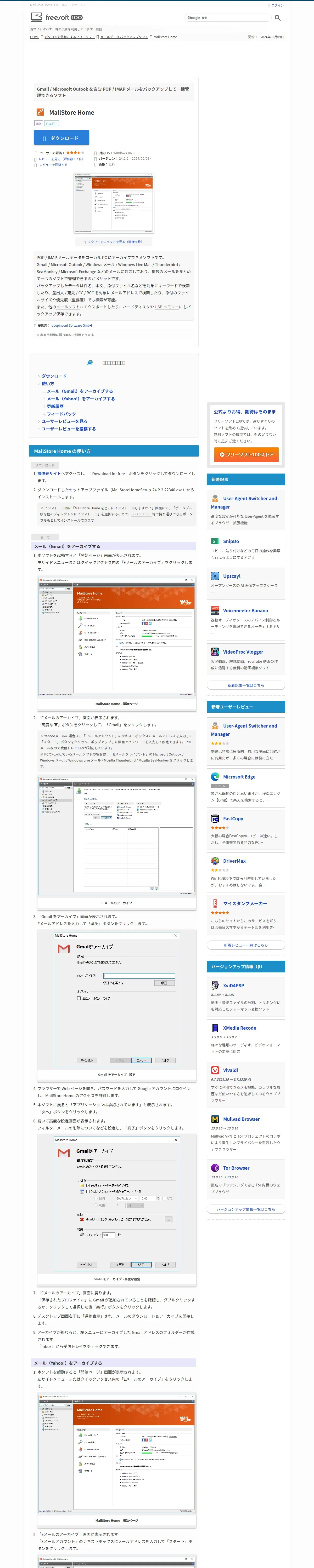Open the Tor Browser version update title
314x1568 pixels.
237,1168
